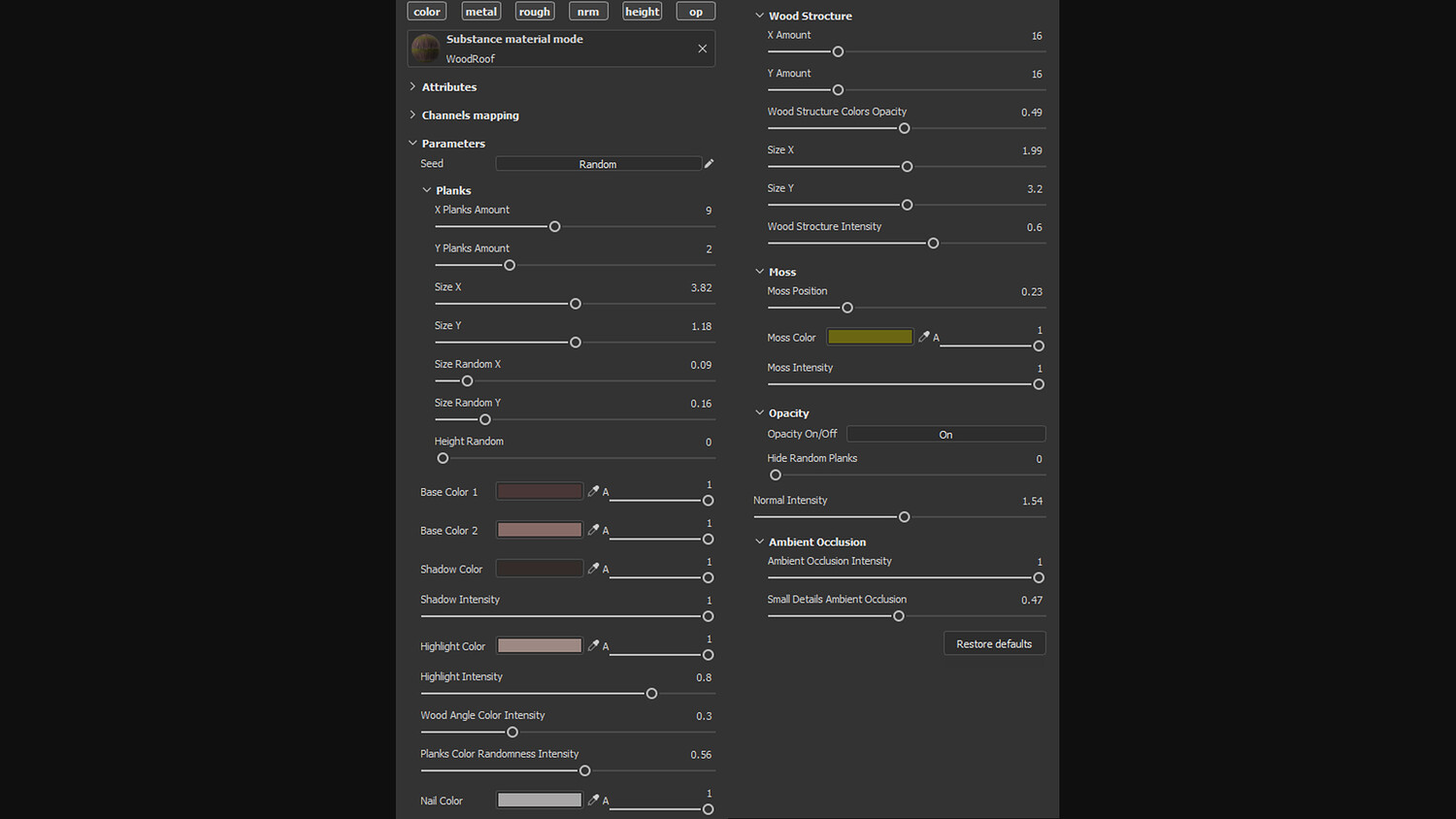The height and width of the screenshot is (819, 1456).
Task: Pick color with Base Color 1 eyedropper
Action: (593, 491)
